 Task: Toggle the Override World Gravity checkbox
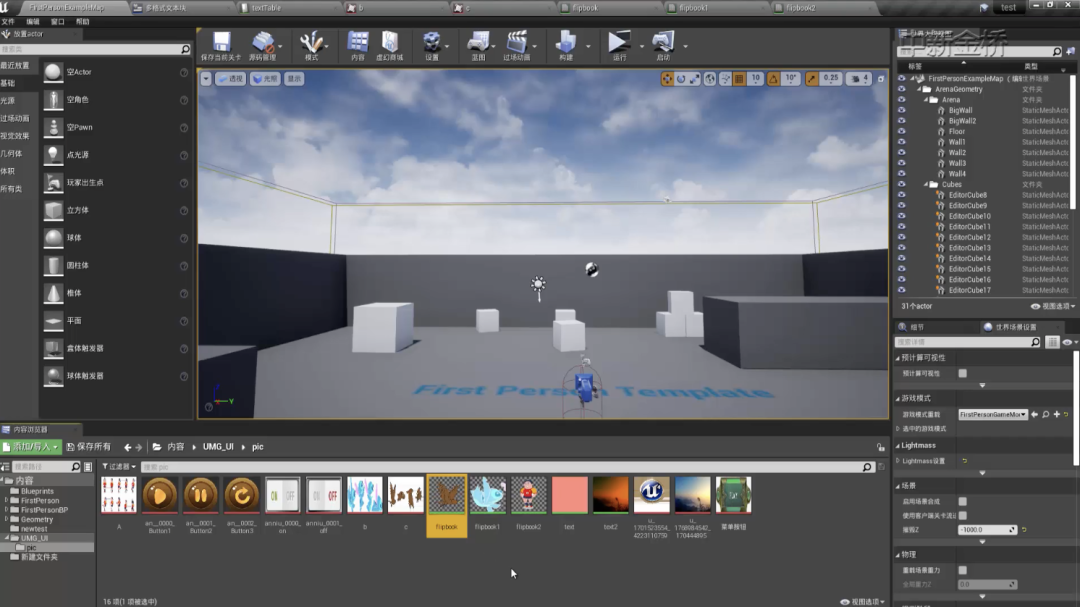[962, 570]
